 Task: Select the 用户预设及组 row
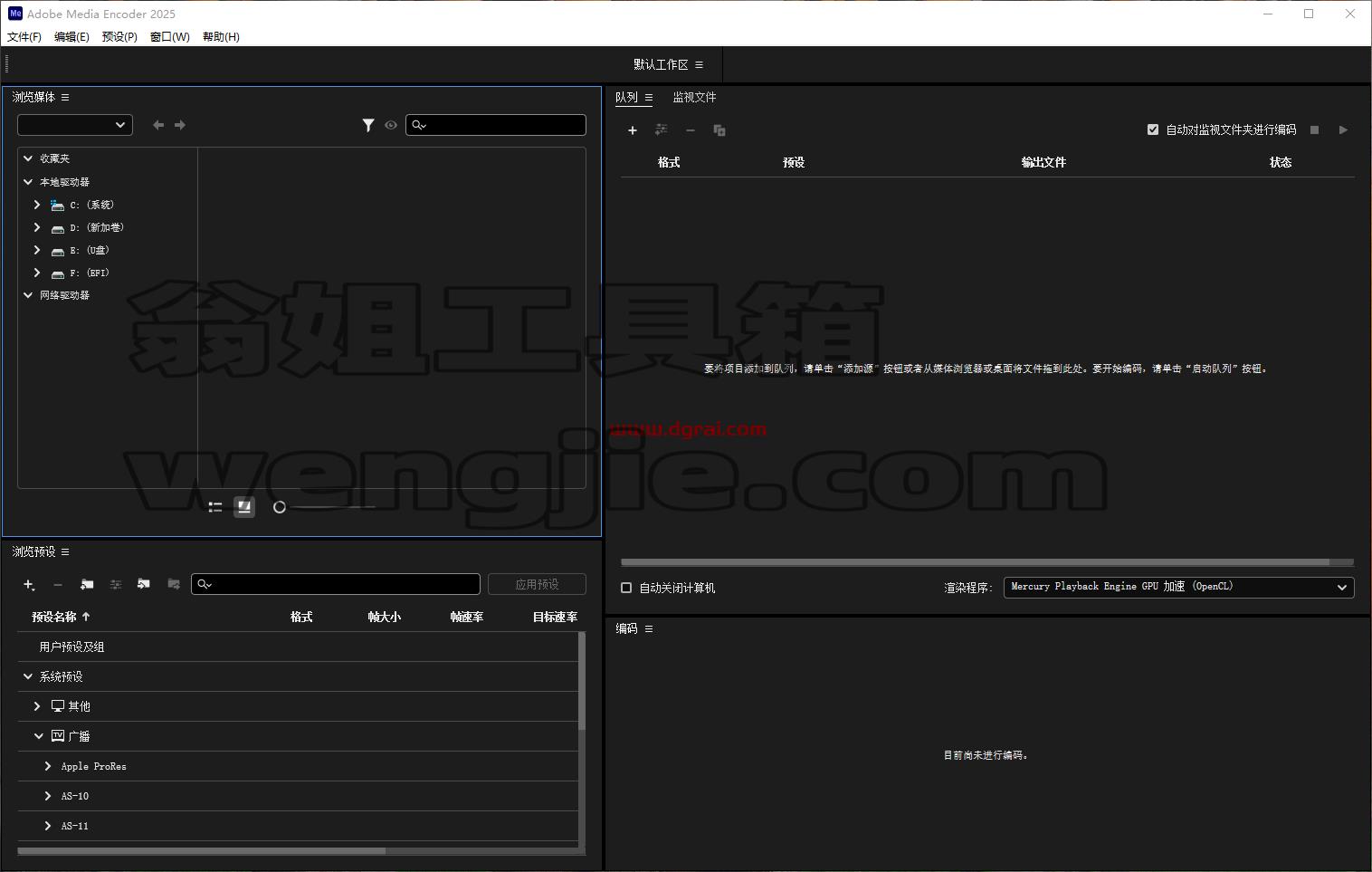coord(298,647)
